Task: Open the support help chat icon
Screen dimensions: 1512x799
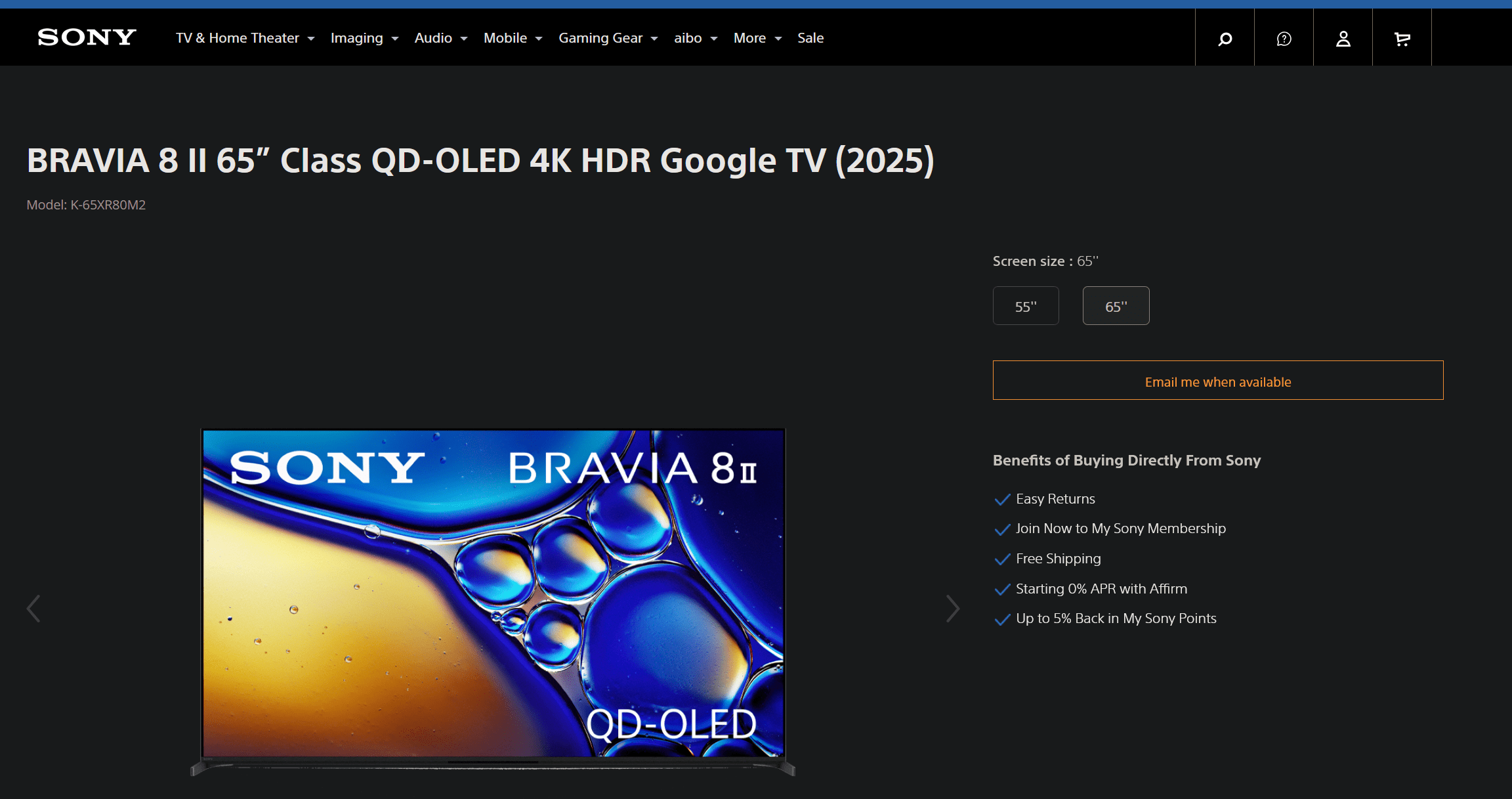Action: tap(1284, 39)
